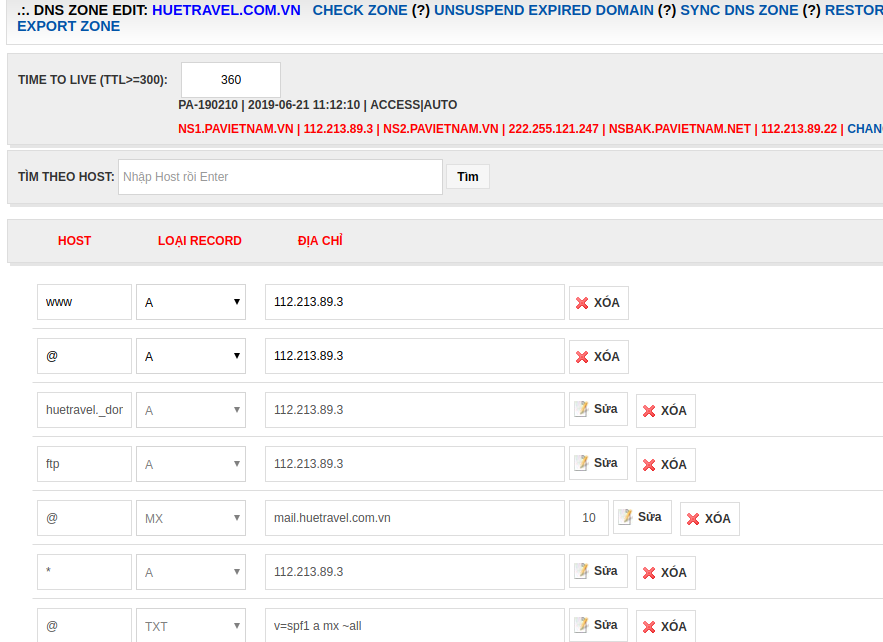
Task: Click the NSBAK.PAVIETNAM.NET nameserver text
Action: [x=680, y=129]
